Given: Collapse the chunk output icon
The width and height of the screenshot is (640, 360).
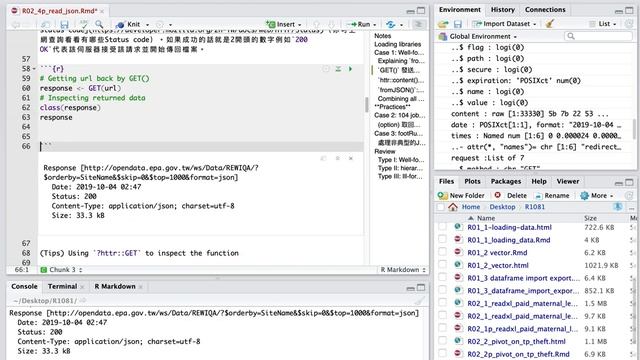Looking at the screenshot, I should click(338, 158).
